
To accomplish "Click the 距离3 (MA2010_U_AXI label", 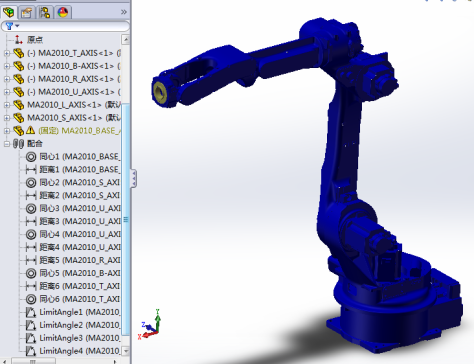I will coord(80,221).
